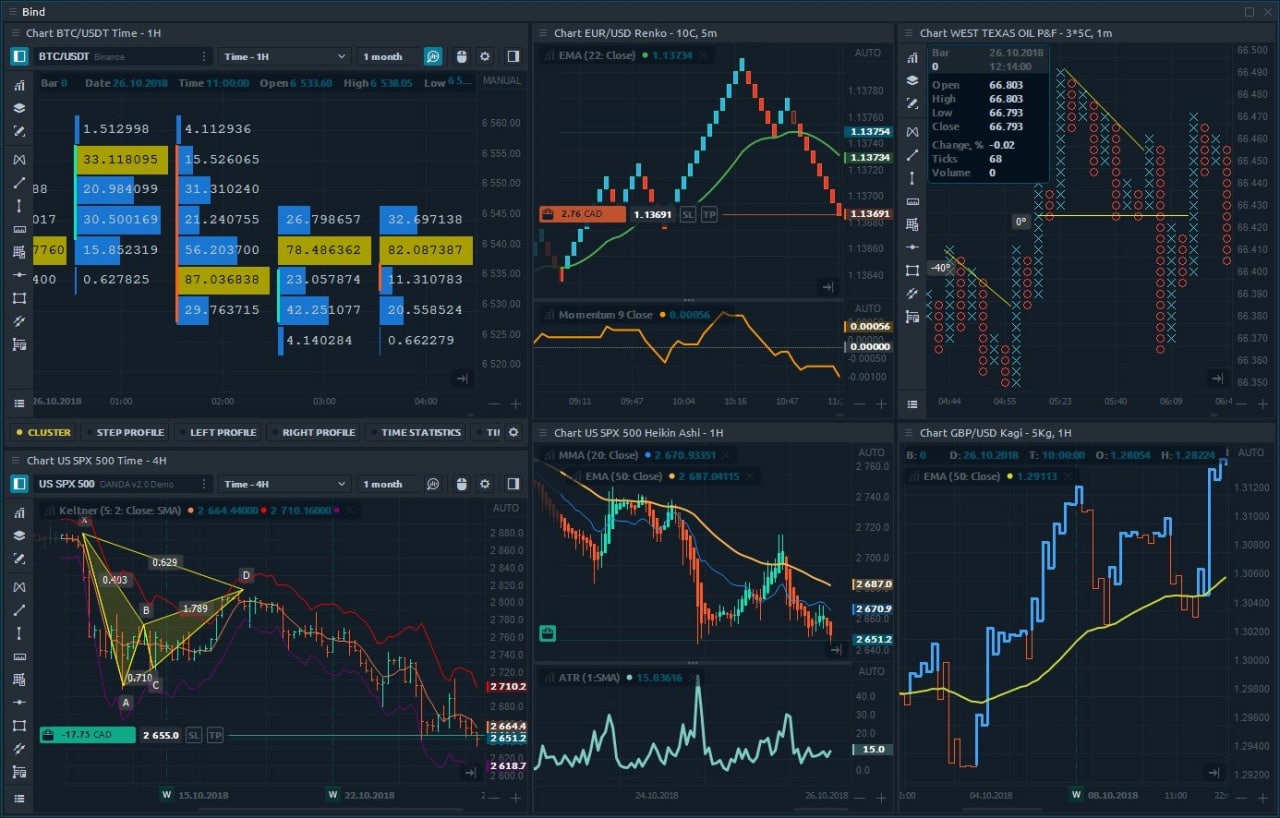Open settings gear in BTC/USDT chart toolbar

(485, 57)
